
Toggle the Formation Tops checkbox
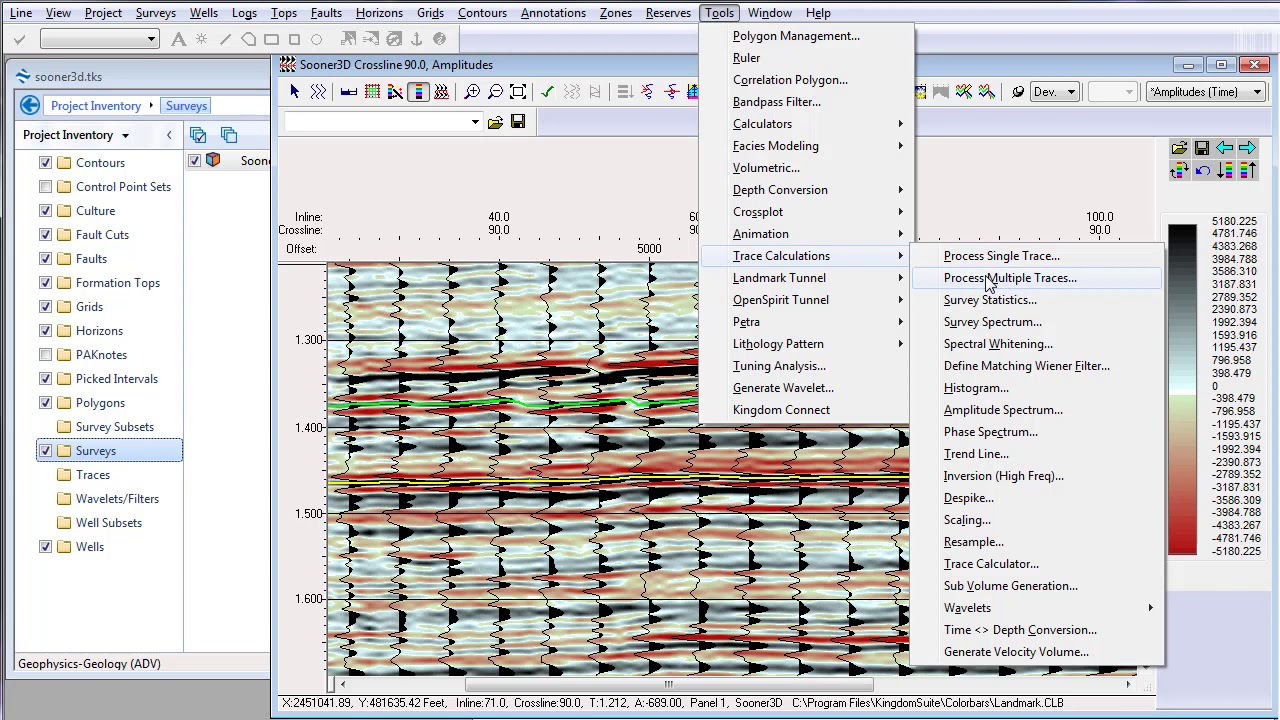[x=45, y=283]
